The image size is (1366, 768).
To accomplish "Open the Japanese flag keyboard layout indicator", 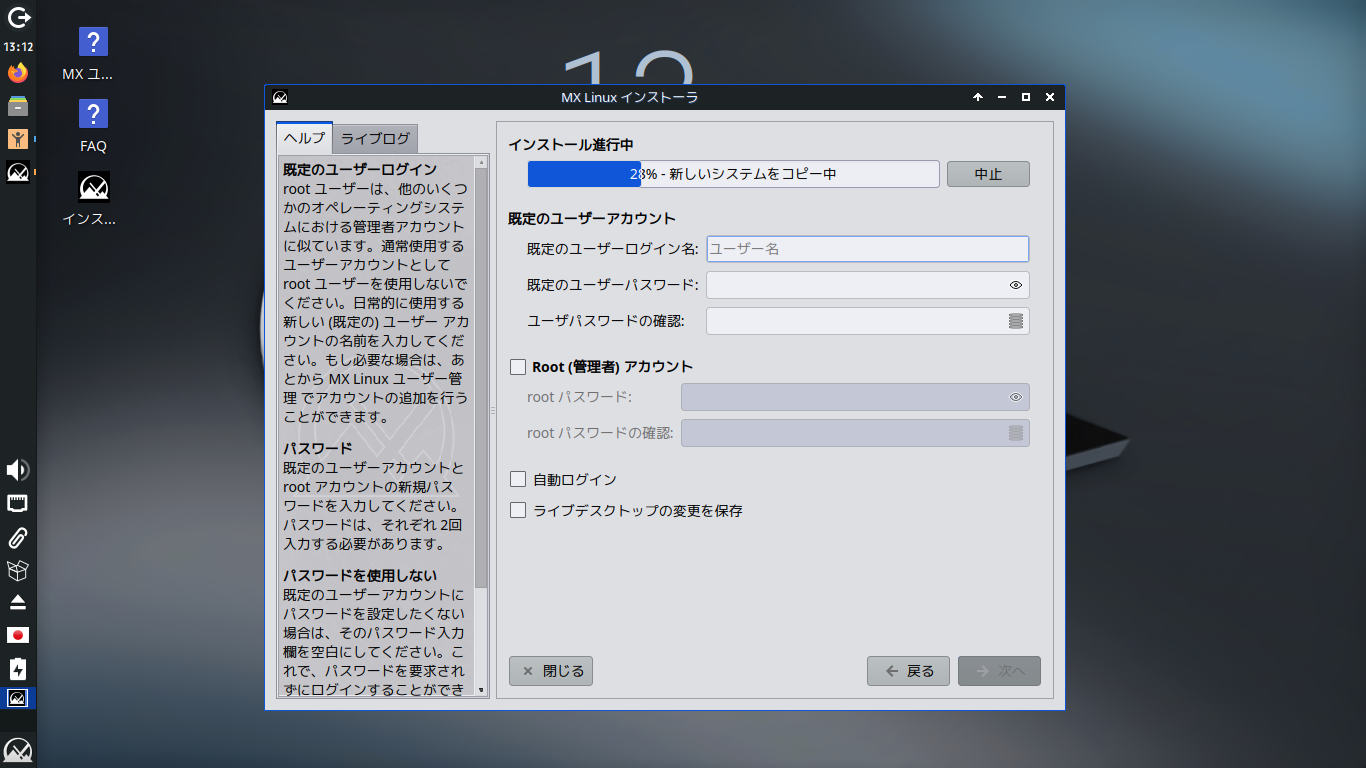I will 18,635.
